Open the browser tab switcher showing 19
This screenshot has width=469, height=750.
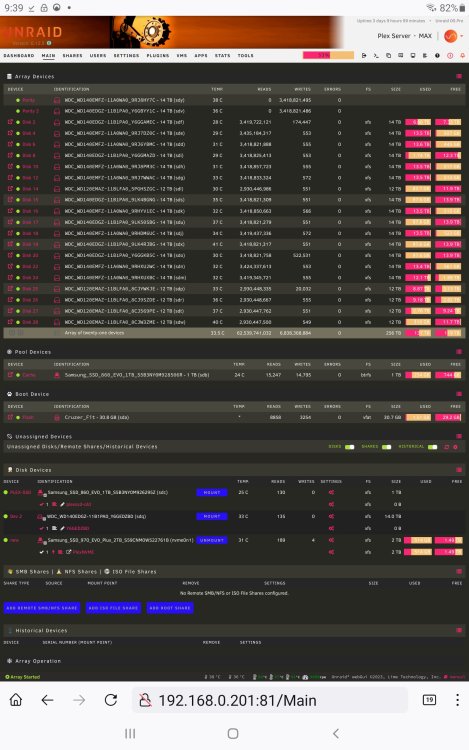click(x=429, y=700)
